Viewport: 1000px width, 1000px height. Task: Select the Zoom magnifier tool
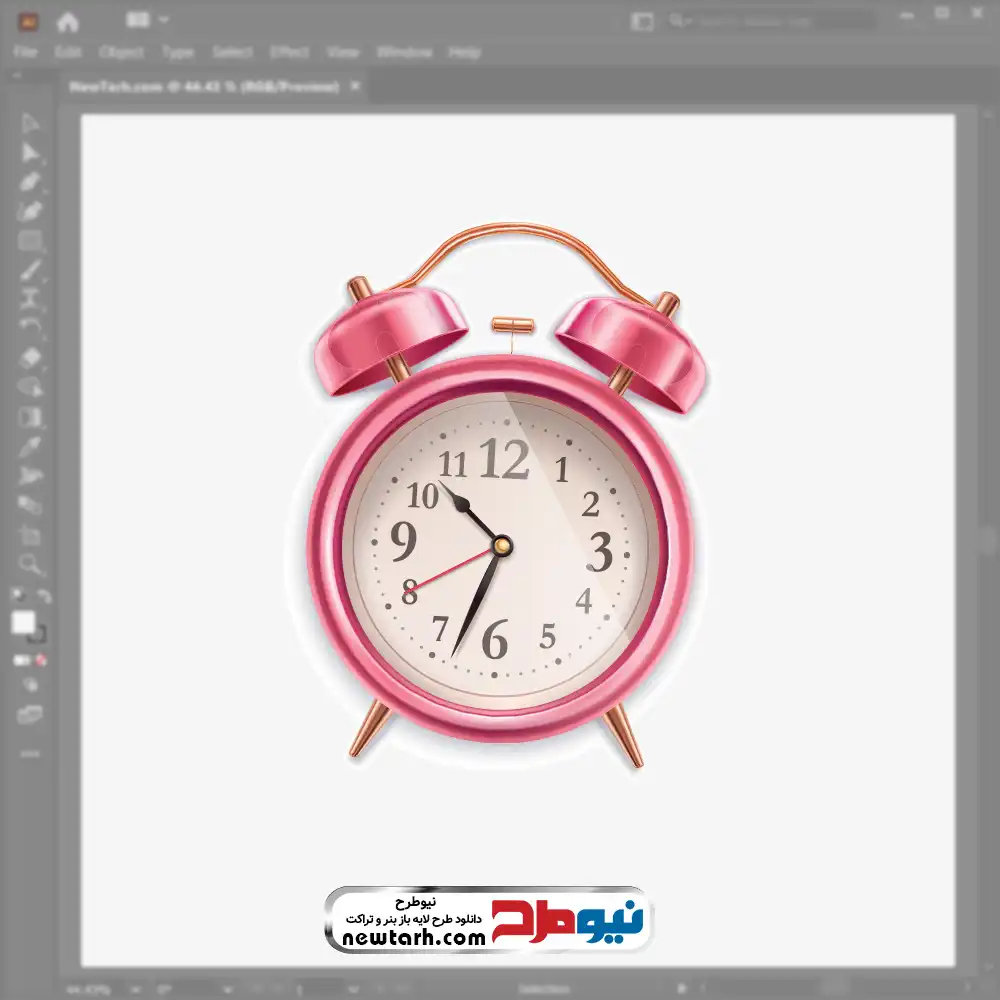pos(31,564)
